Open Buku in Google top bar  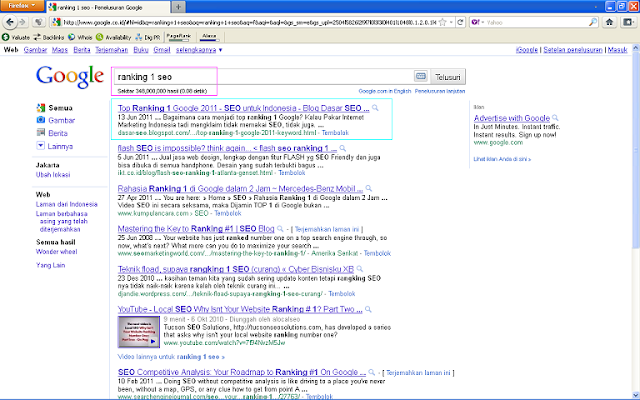point(141,50)
